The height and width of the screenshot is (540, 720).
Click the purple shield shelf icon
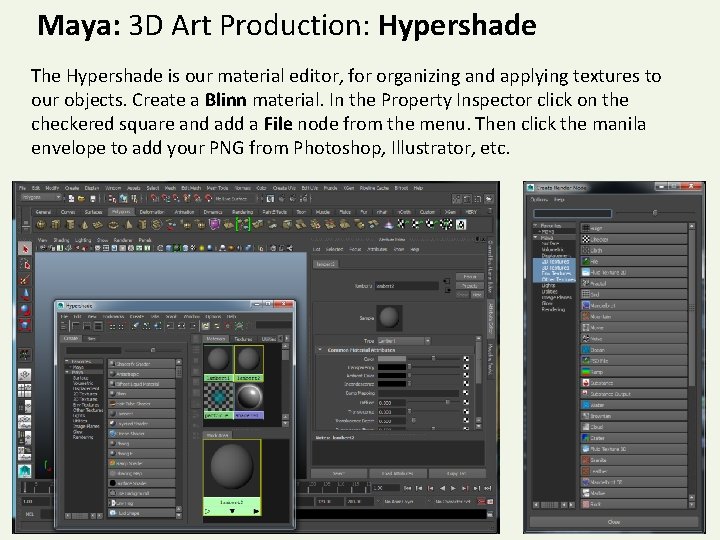(214, 225)
